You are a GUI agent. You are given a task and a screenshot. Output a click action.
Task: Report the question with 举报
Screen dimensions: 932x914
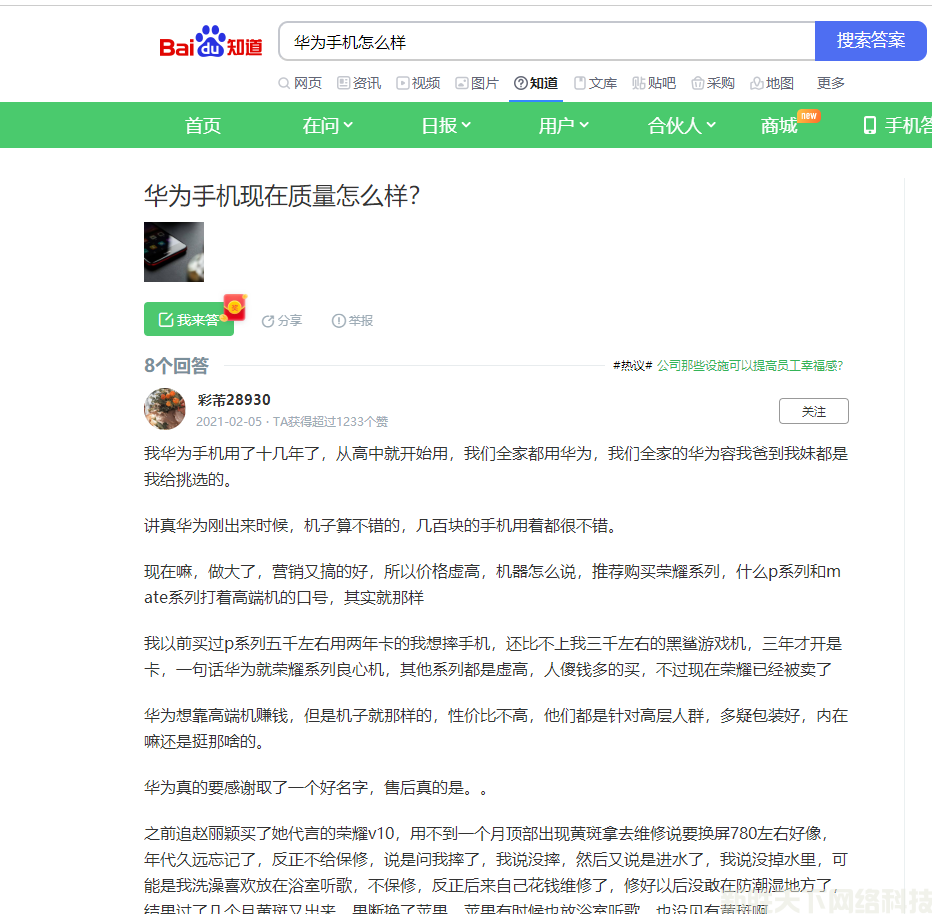(x=352, y=321)
